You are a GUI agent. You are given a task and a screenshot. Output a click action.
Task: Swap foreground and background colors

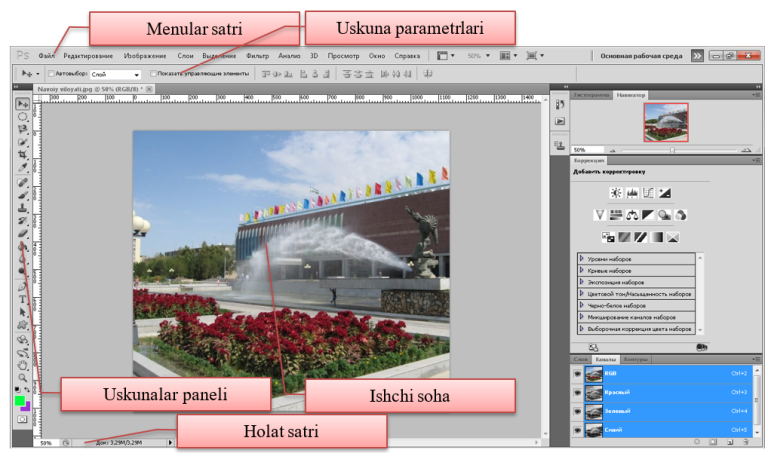tap(27, 390)
